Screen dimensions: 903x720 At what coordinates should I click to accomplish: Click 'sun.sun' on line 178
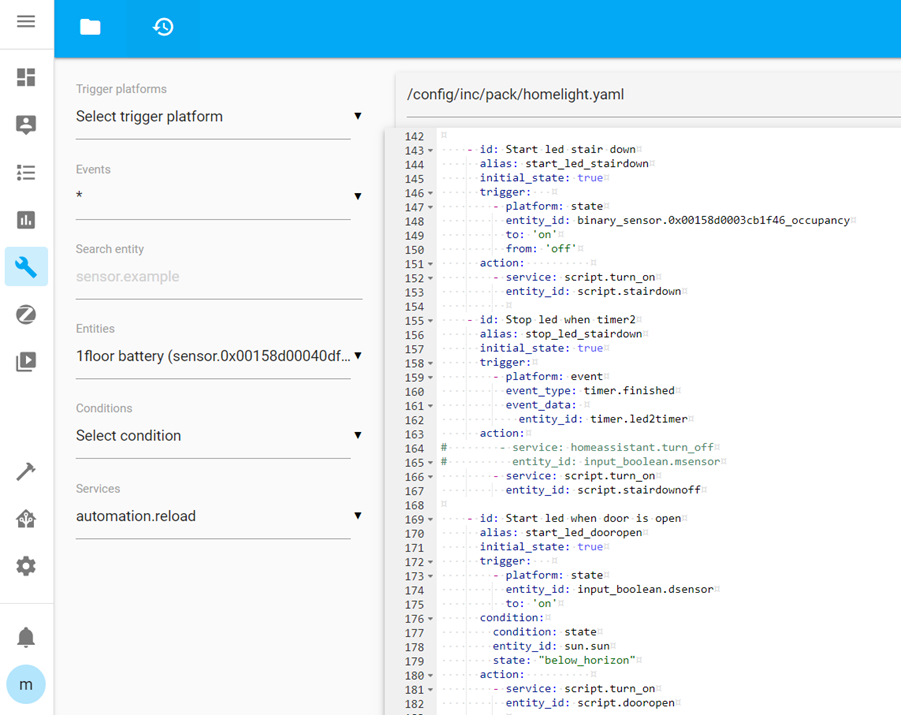pos(587,646)
